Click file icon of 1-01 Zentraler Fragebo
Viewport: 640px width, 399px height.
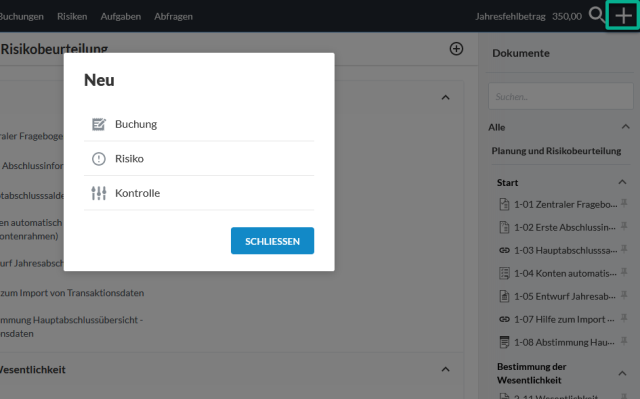[504, 204]
